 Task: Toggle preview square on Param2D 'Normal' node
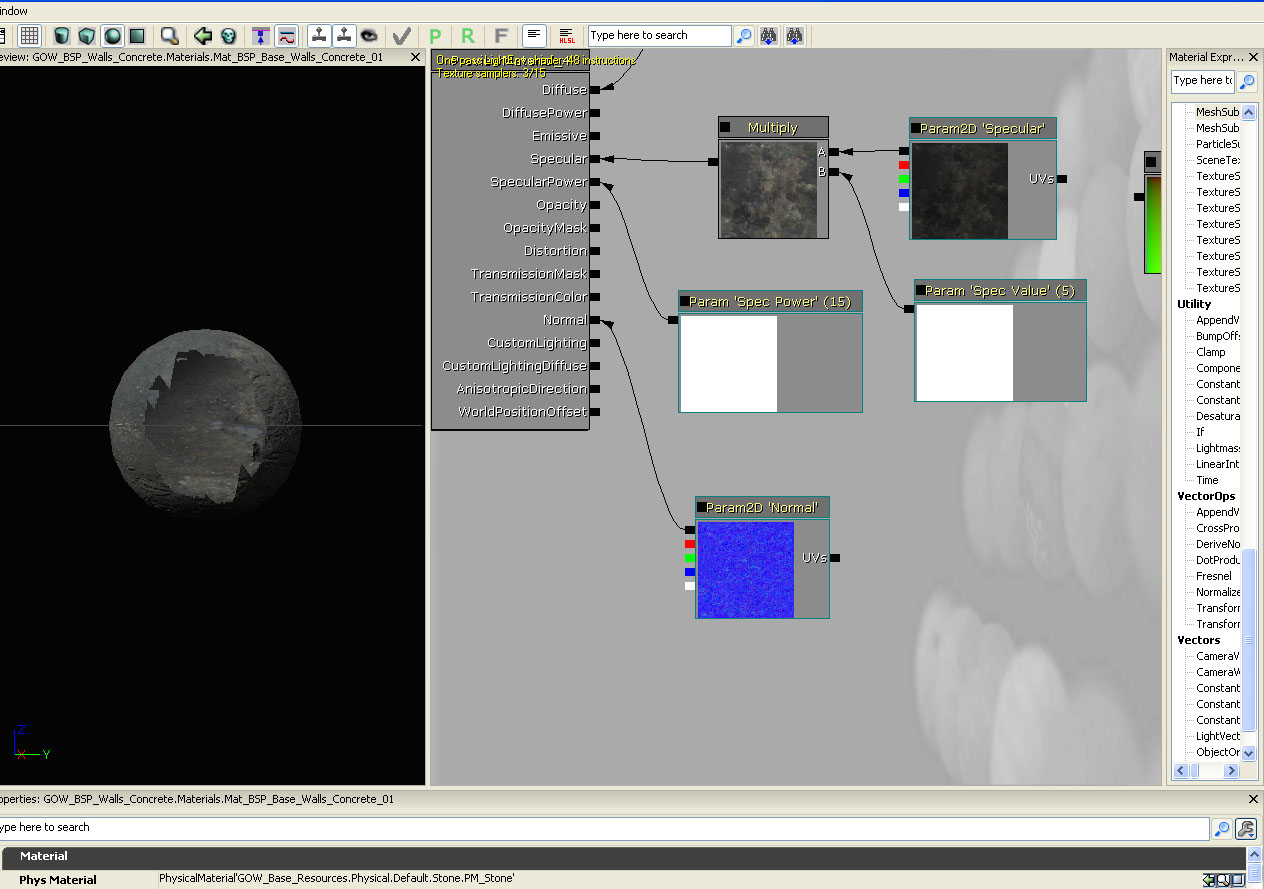tap(701, 507)
